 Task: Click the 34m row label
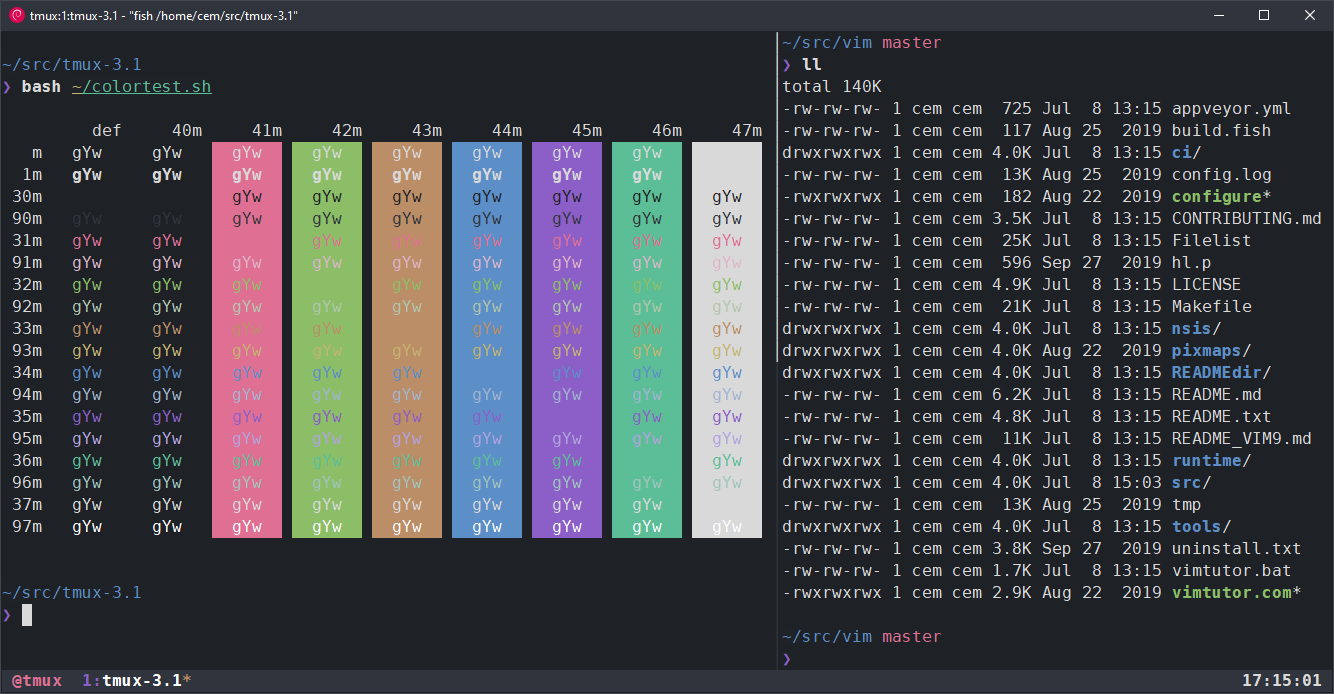point(27,373)
